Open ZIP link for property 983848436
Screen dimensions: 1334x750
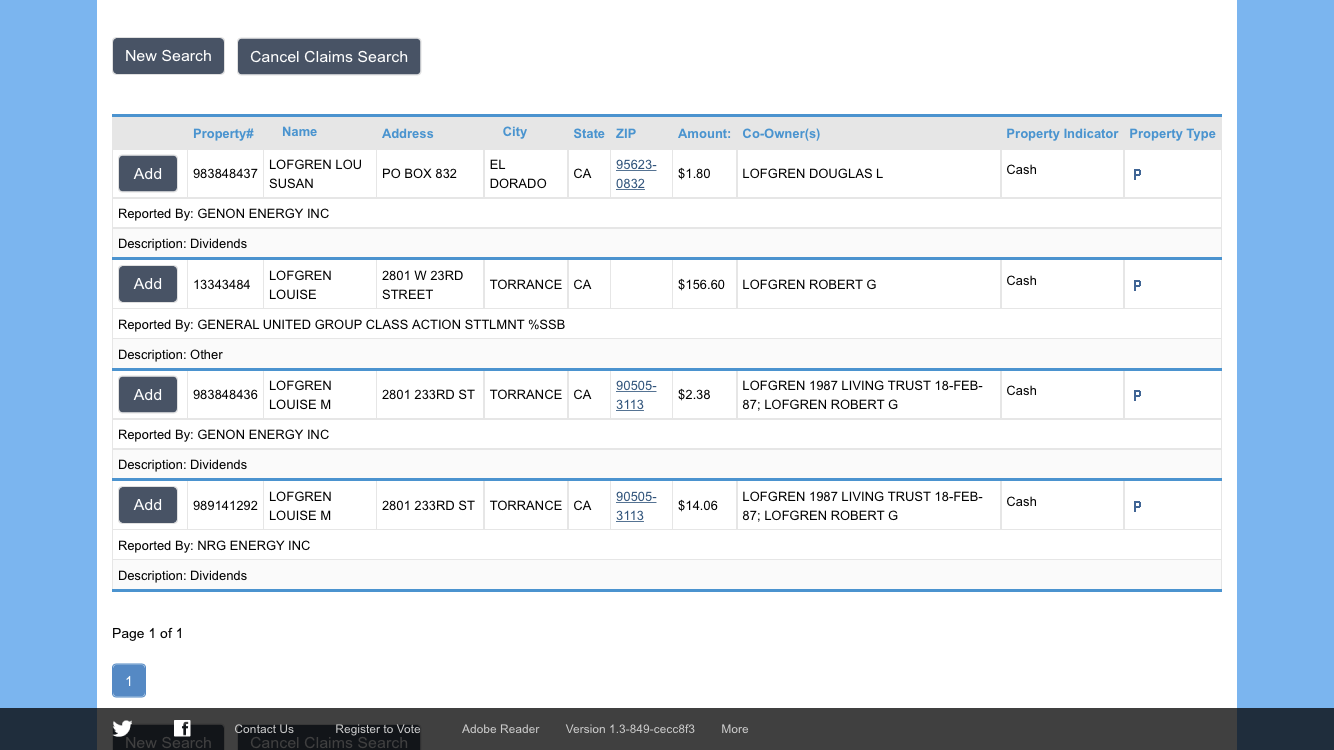[x=636, y=395]
